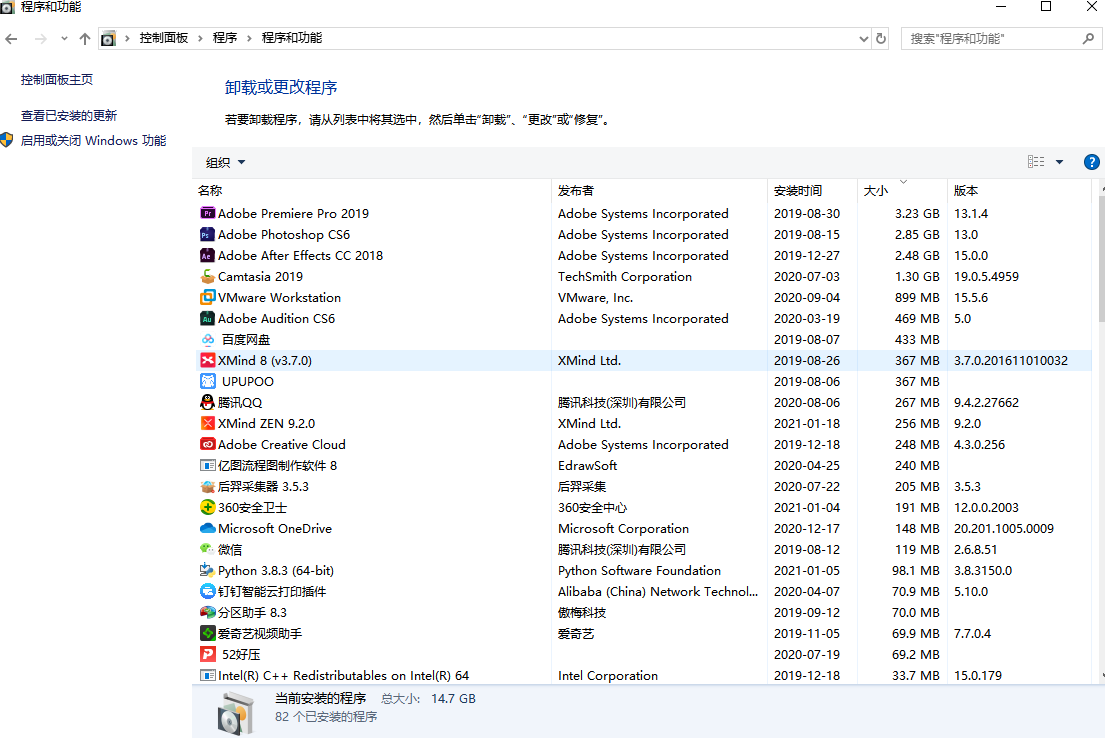Click the 3.23 GB size value
Viewport: 1105px width, 738px height.
(917, 213)
